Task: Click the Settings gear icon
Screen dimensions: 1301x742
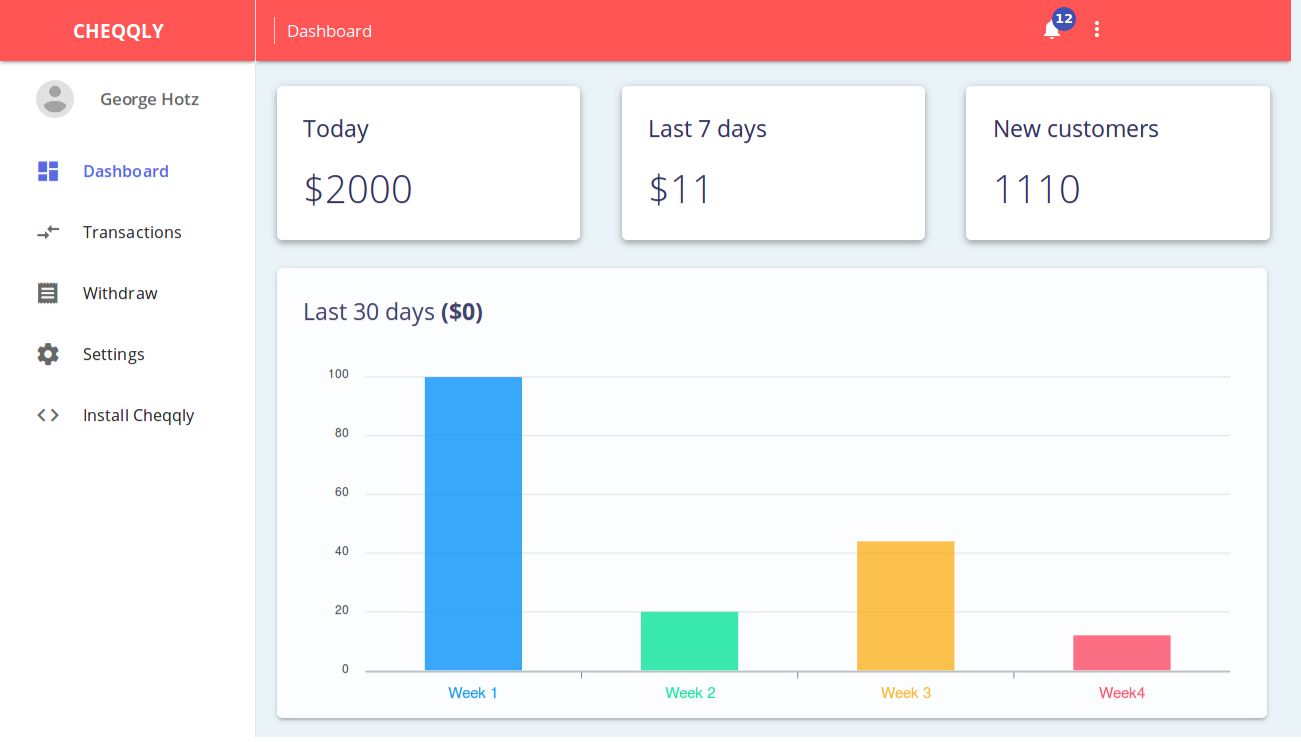Action: (48, 354)
